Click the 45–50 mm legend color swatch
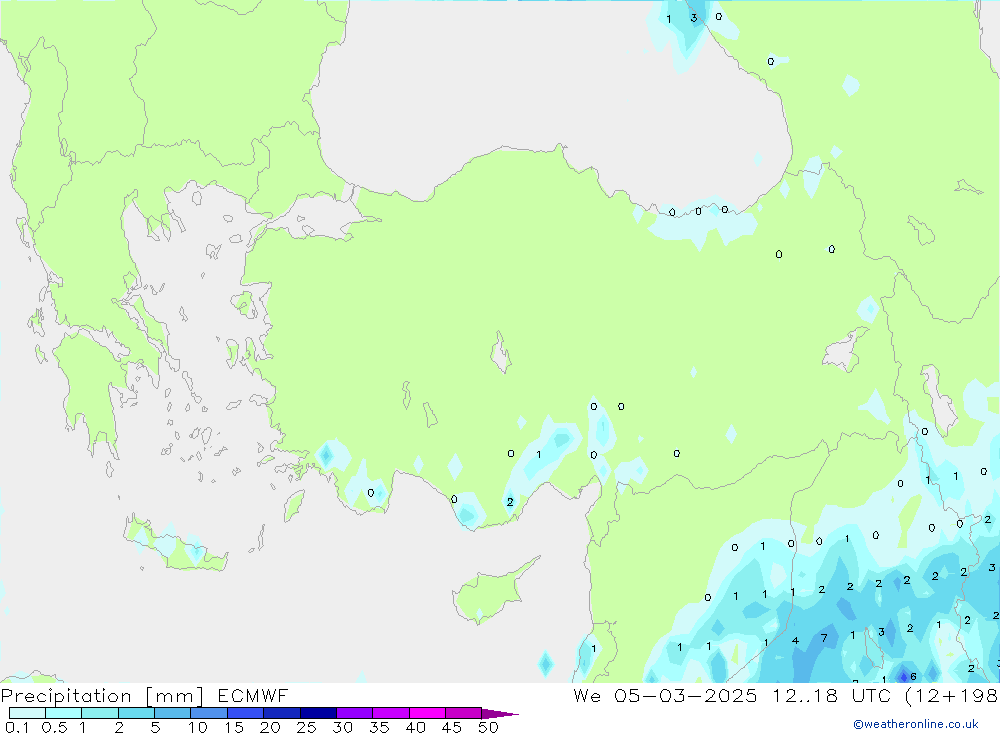 [x=463, y=713]
